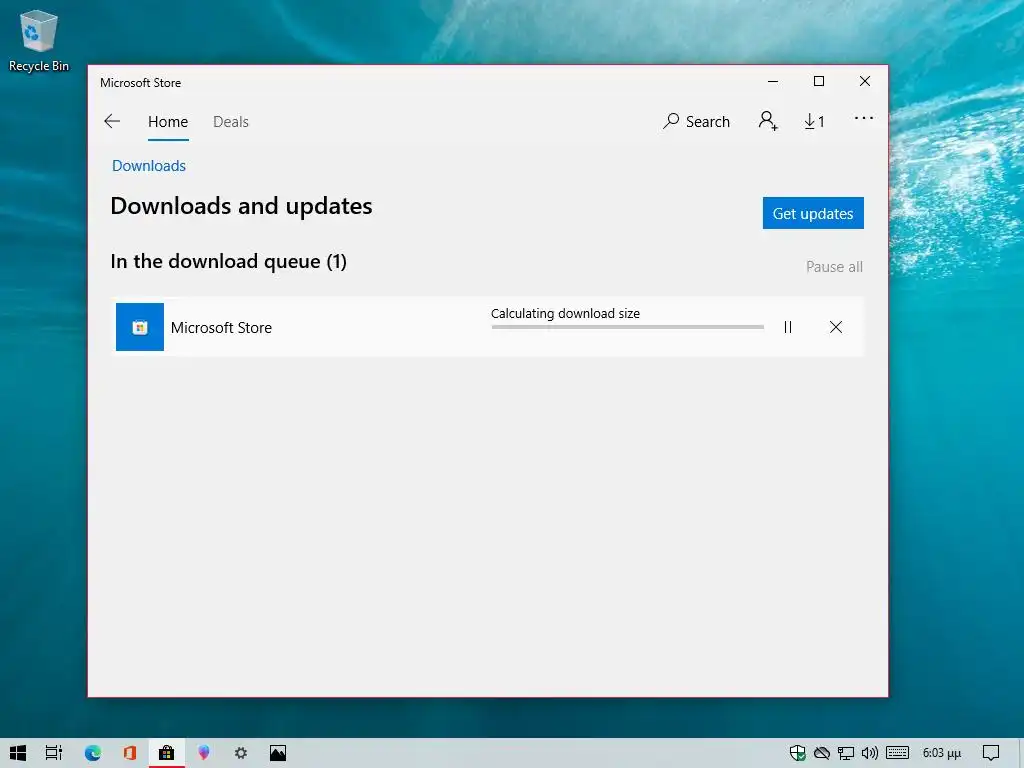
Task: Pause the Microsoft Store download
Action: (x=788, y=327)
